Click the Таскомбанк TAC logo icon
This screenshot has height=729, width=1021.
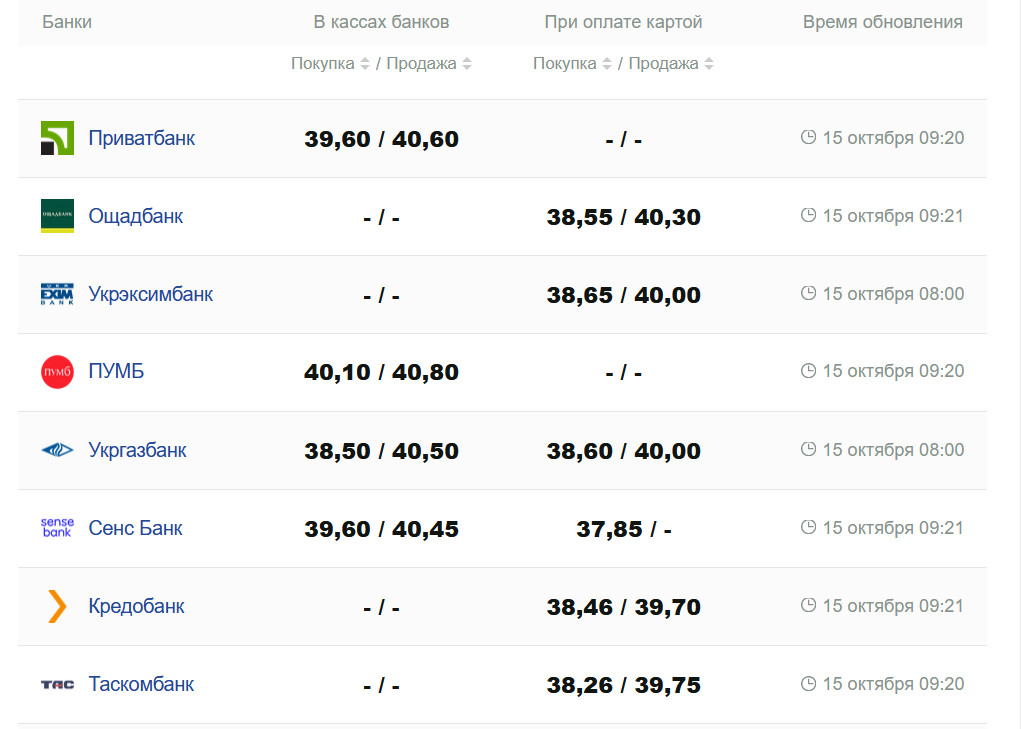pos(57,684)
